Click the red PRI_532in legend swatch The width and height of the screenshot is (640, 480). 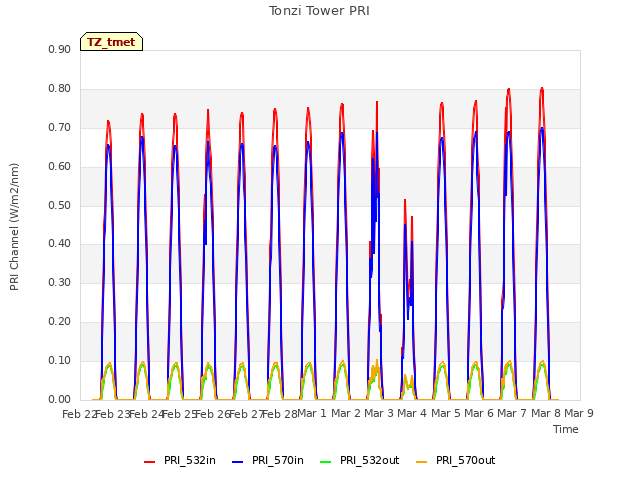(x=150, y=462)
